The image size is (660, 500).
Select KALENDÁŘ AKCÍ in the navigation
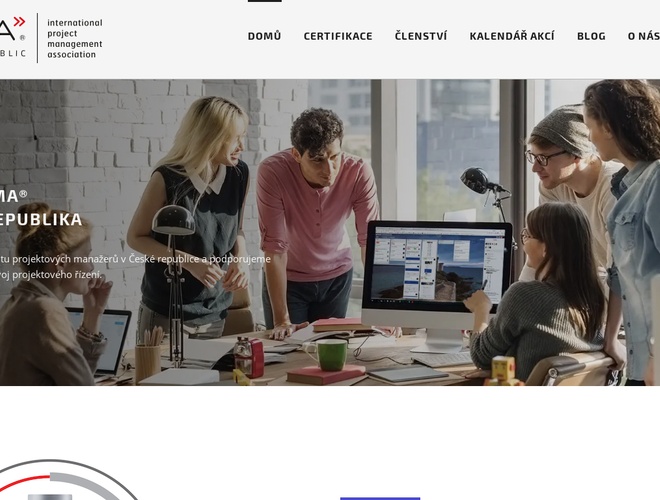512,36
